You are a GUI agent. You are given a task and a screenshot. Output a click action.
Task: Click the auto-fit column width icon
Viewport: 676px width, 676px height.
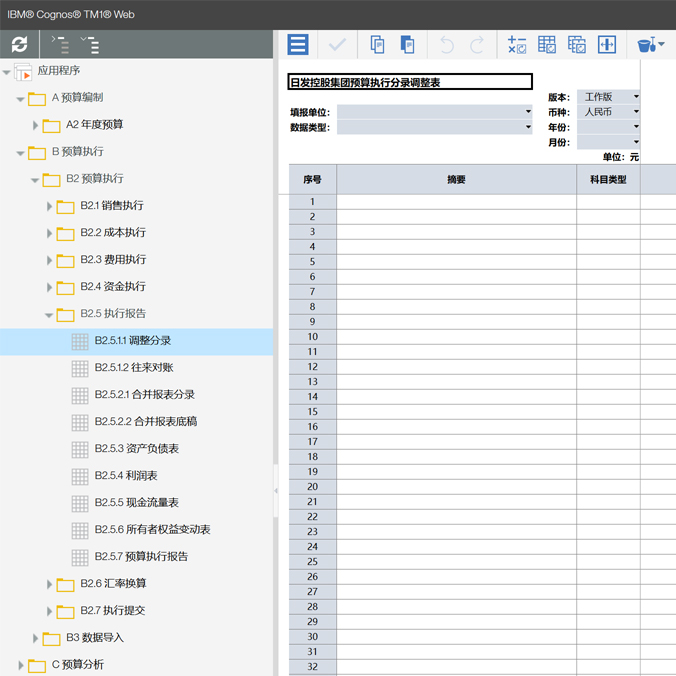coord(607,44)
